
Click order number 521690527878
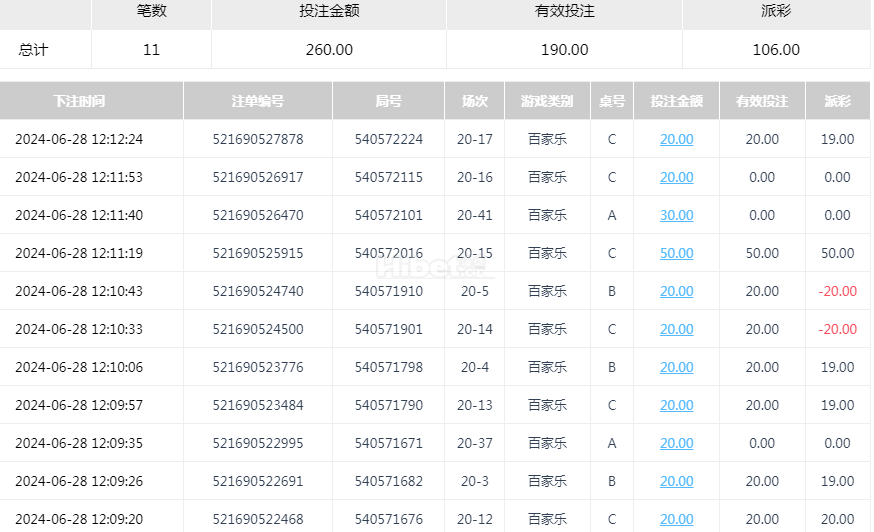point(258,139)
